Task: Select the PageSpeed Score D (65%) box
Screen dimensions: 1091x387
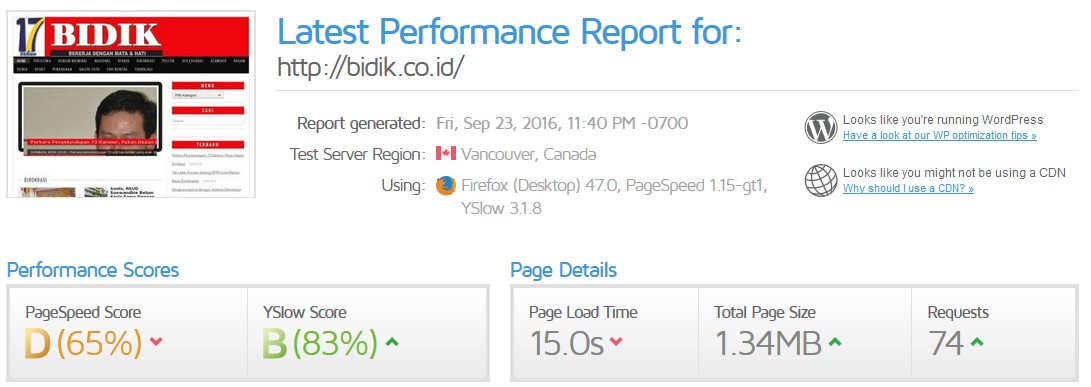Action: point(127,333)
